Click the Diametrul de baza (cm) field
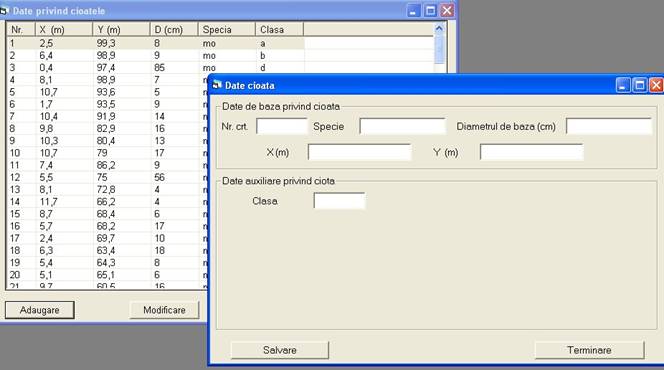 [609, 126]
